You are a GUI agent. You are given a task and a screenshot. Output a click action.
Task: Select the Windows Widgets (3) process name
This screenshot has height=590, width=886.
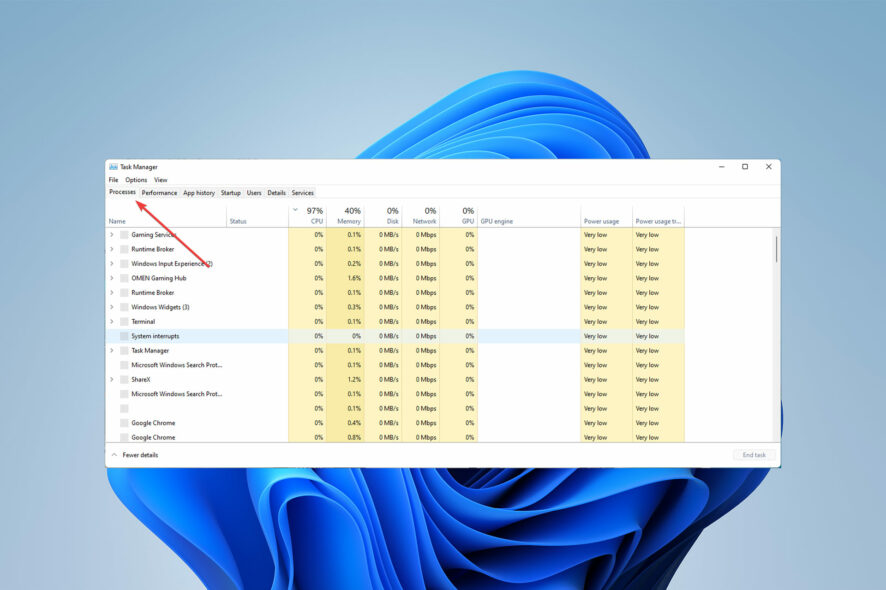tap(160, 307)
